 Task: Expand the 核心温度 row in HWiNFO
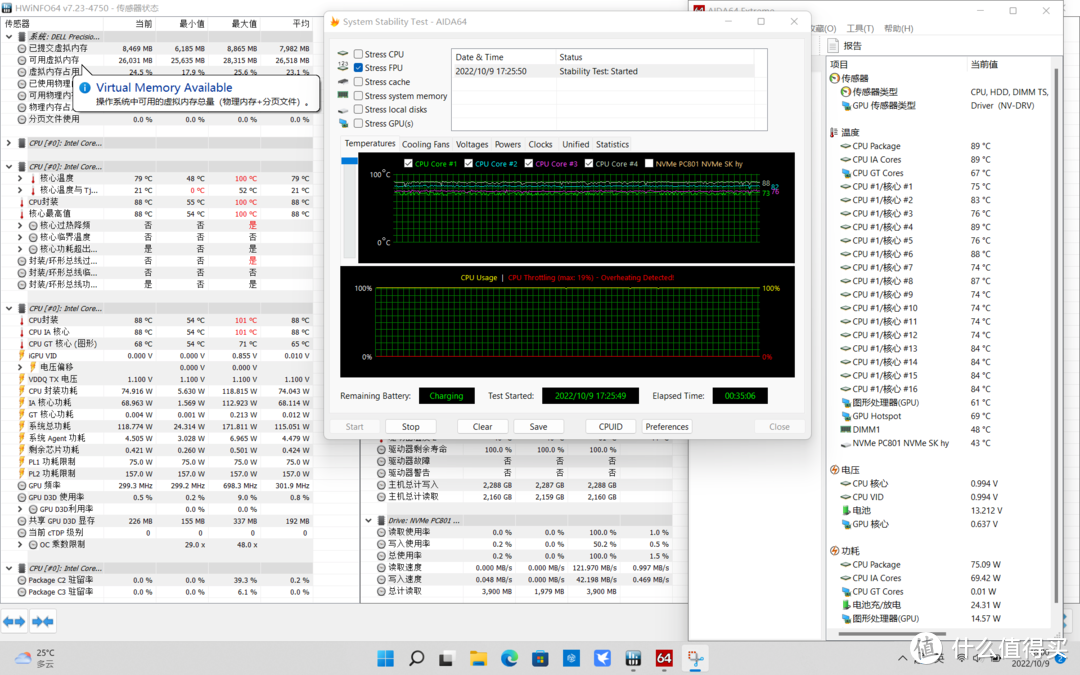pyautogui.click(x=20, y=178)
